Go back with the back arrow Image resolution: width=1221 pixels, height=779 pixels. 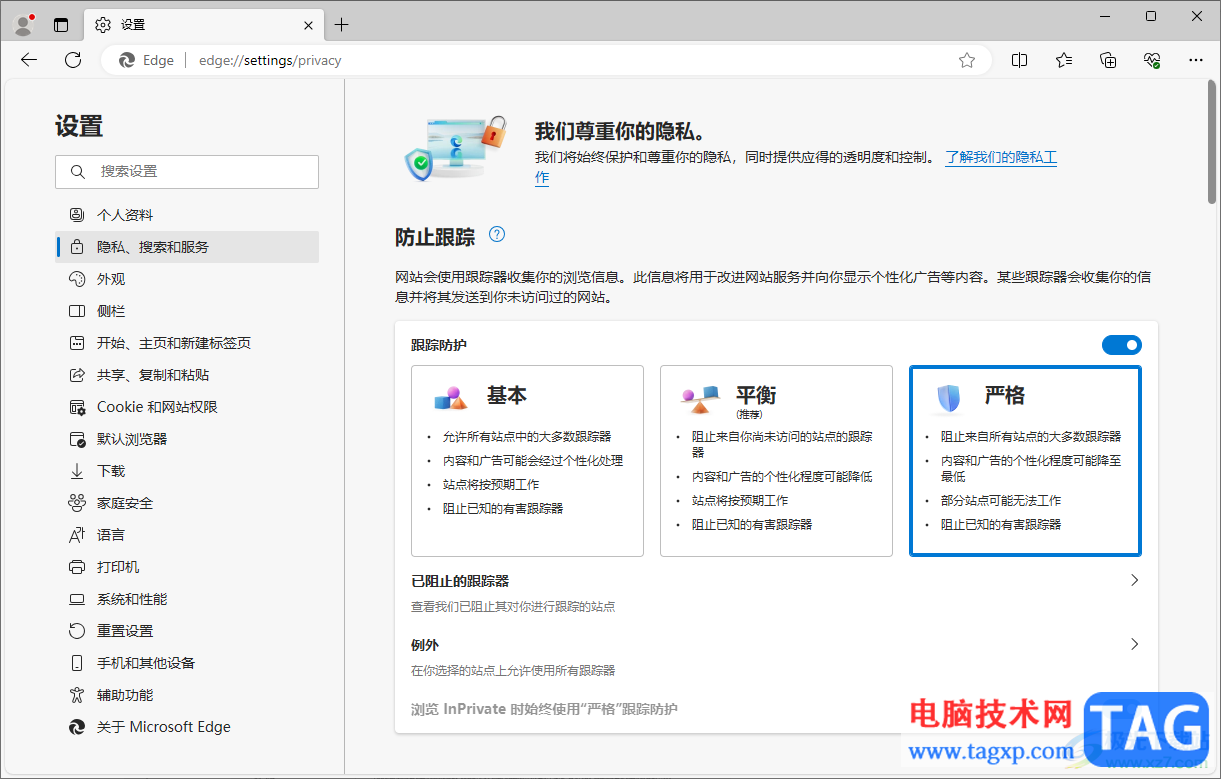29,60
